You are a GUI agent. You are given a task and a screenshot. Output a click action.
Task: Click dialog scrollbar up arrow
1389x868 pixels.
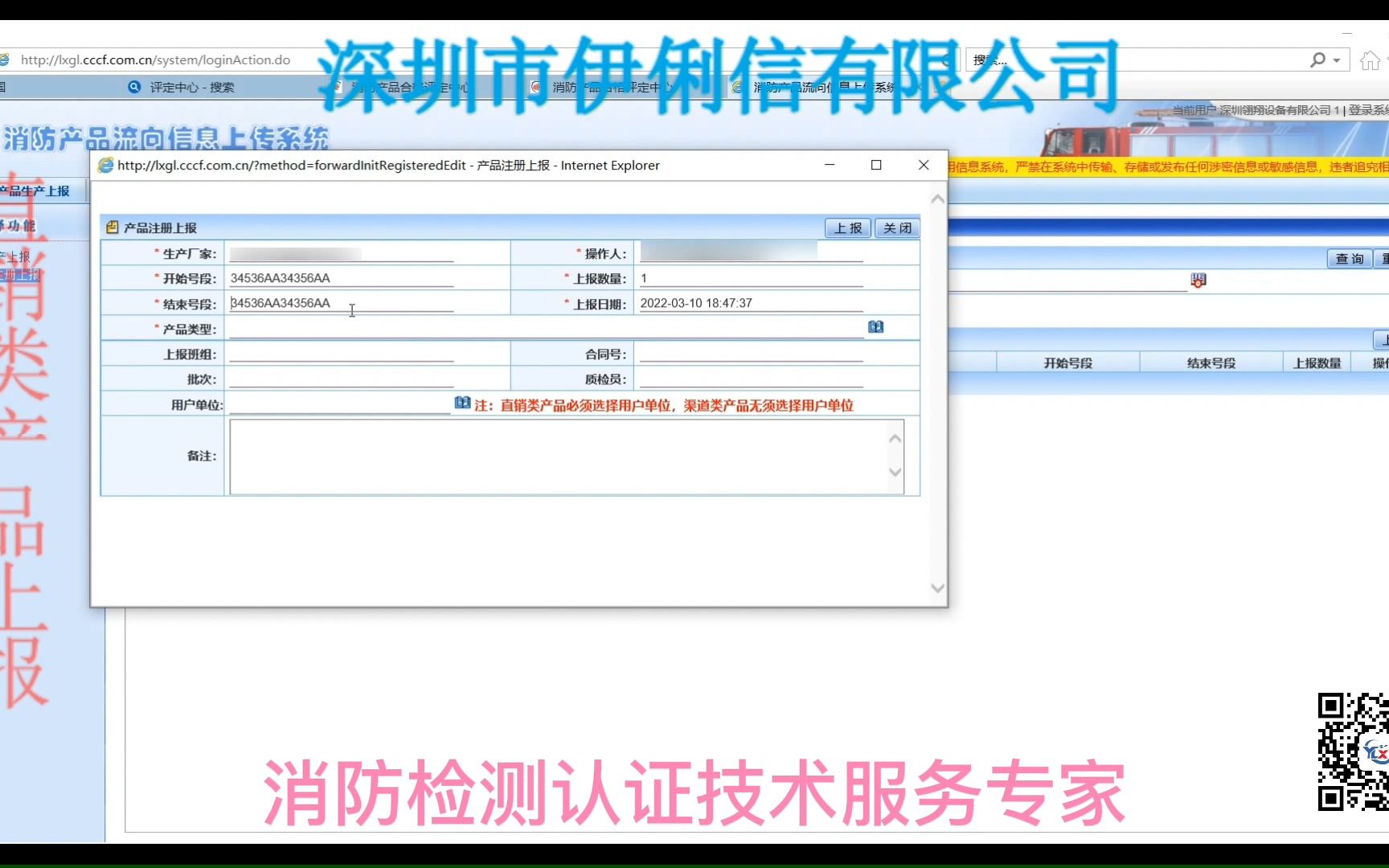coord(937,199)
